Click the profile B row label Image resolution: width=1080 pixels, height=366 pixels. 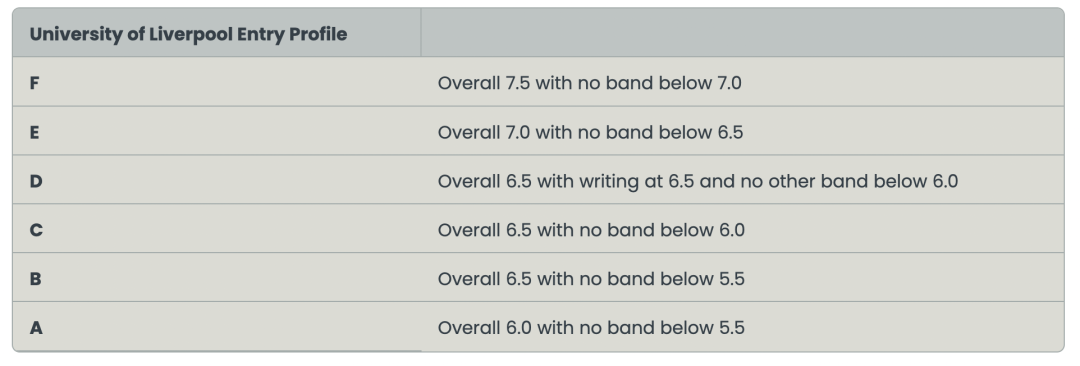(x=36, y=279)
